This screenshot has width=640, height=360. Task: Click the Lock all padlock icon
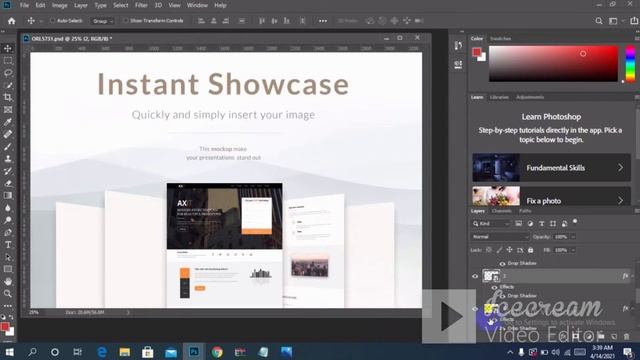tap(531, 250)
